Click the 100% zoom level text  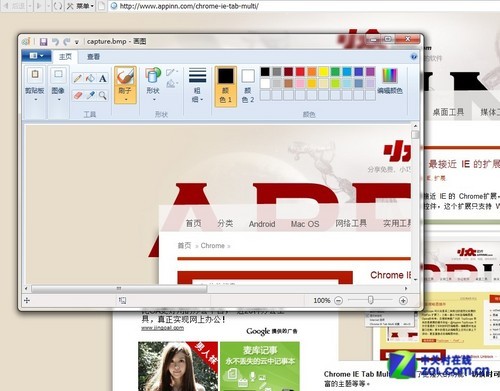[322, 301]
